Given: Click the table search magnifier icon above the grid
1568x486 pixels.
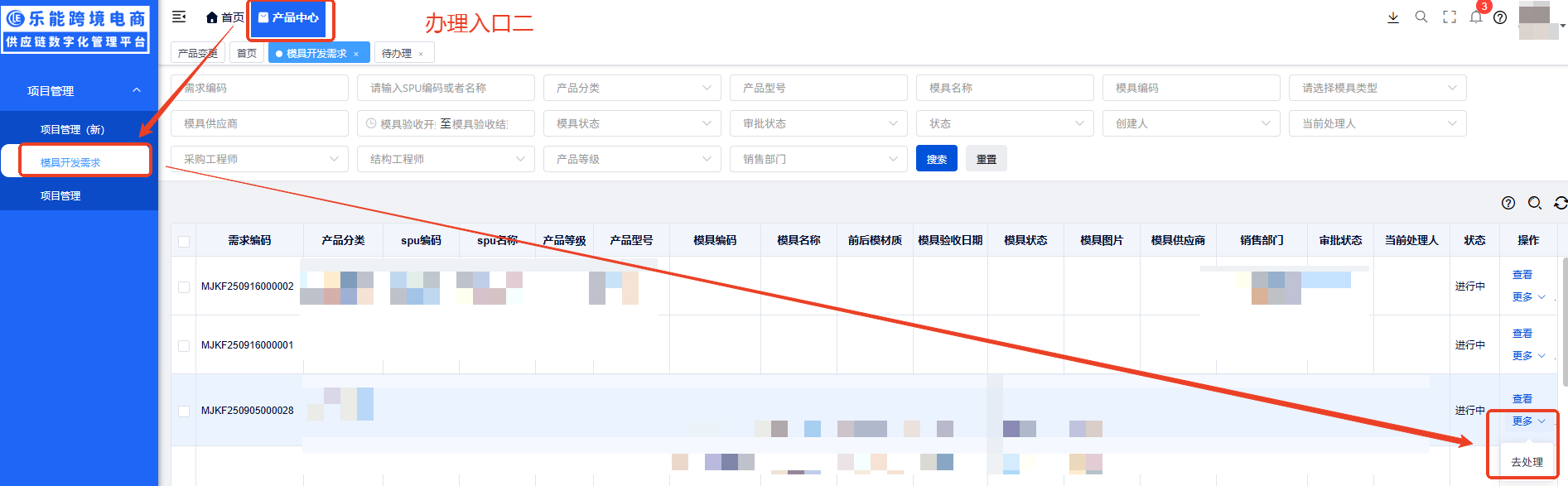Looking at the screenshot, I should pos(1535,203).
